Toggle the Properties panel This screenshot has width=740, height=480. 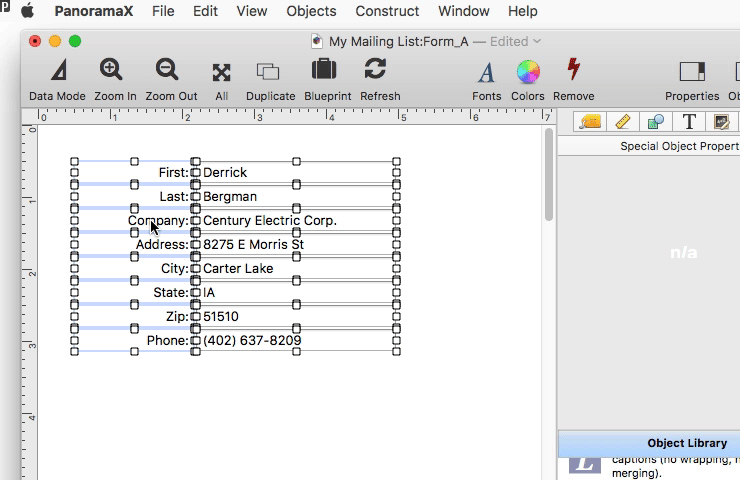point(692,81)
